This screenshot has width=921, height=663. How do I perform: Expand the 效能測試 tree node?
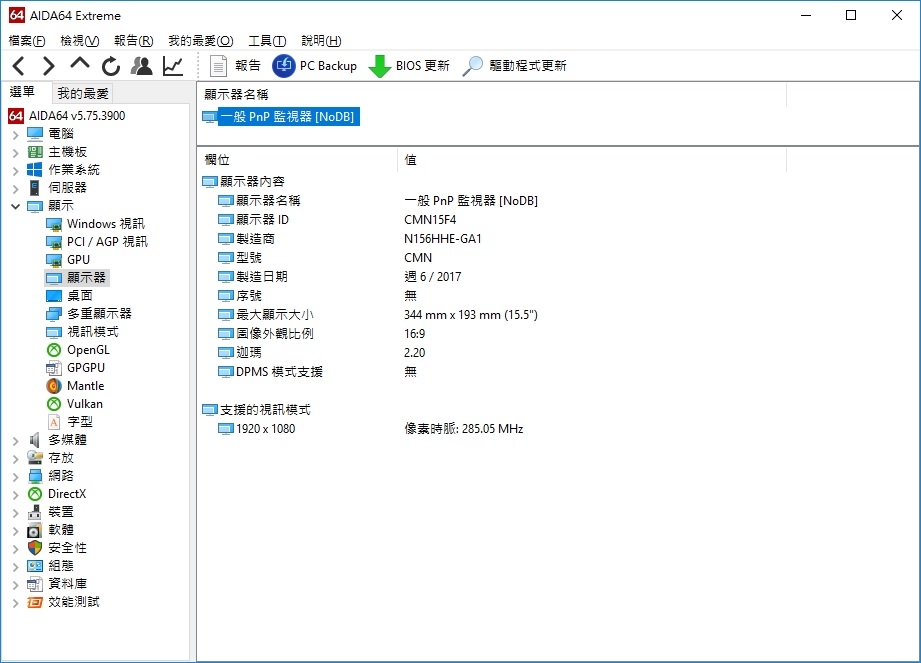15,603
